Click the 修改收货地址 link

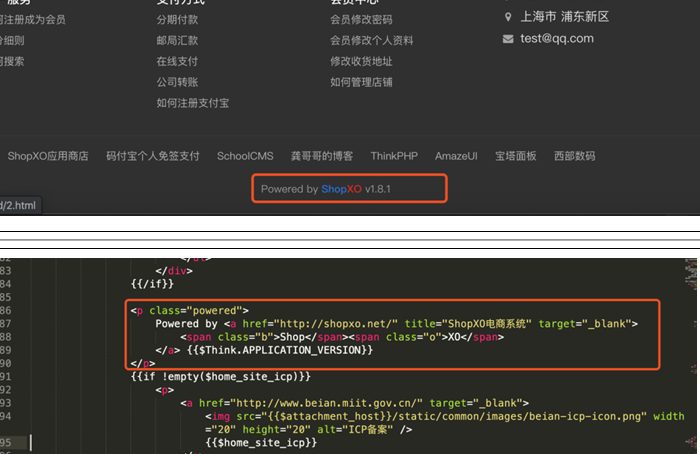[361, 61]
